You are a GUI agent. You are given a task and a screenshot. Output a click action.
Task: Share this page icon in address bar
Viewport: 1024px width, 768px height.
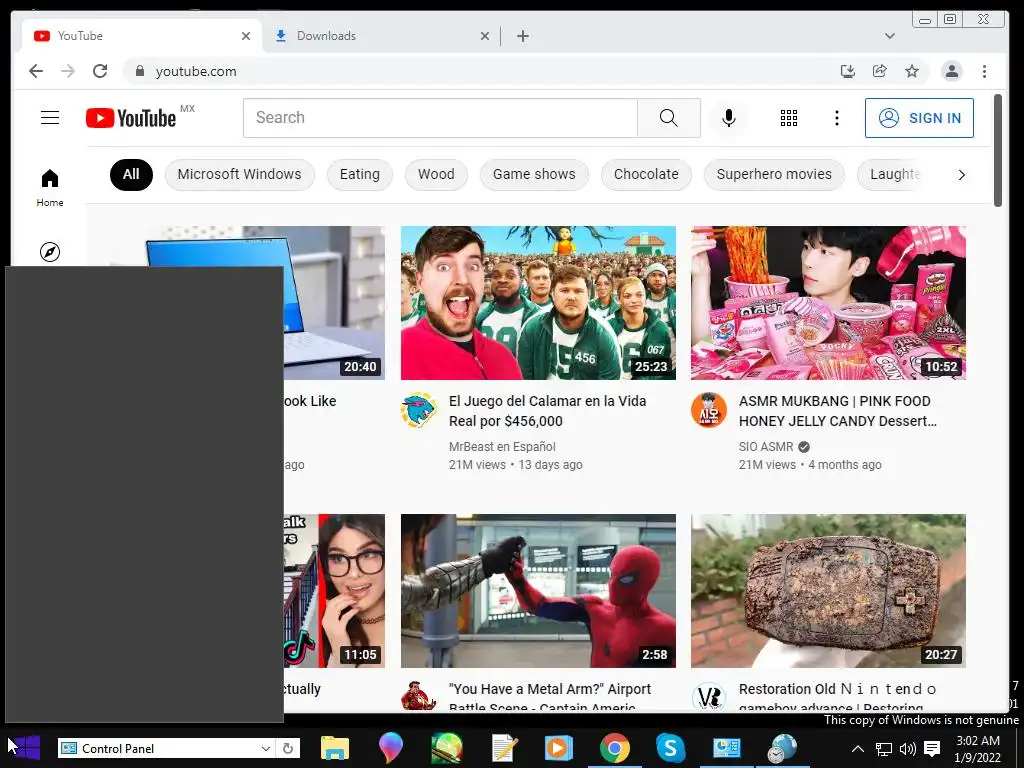880,71
